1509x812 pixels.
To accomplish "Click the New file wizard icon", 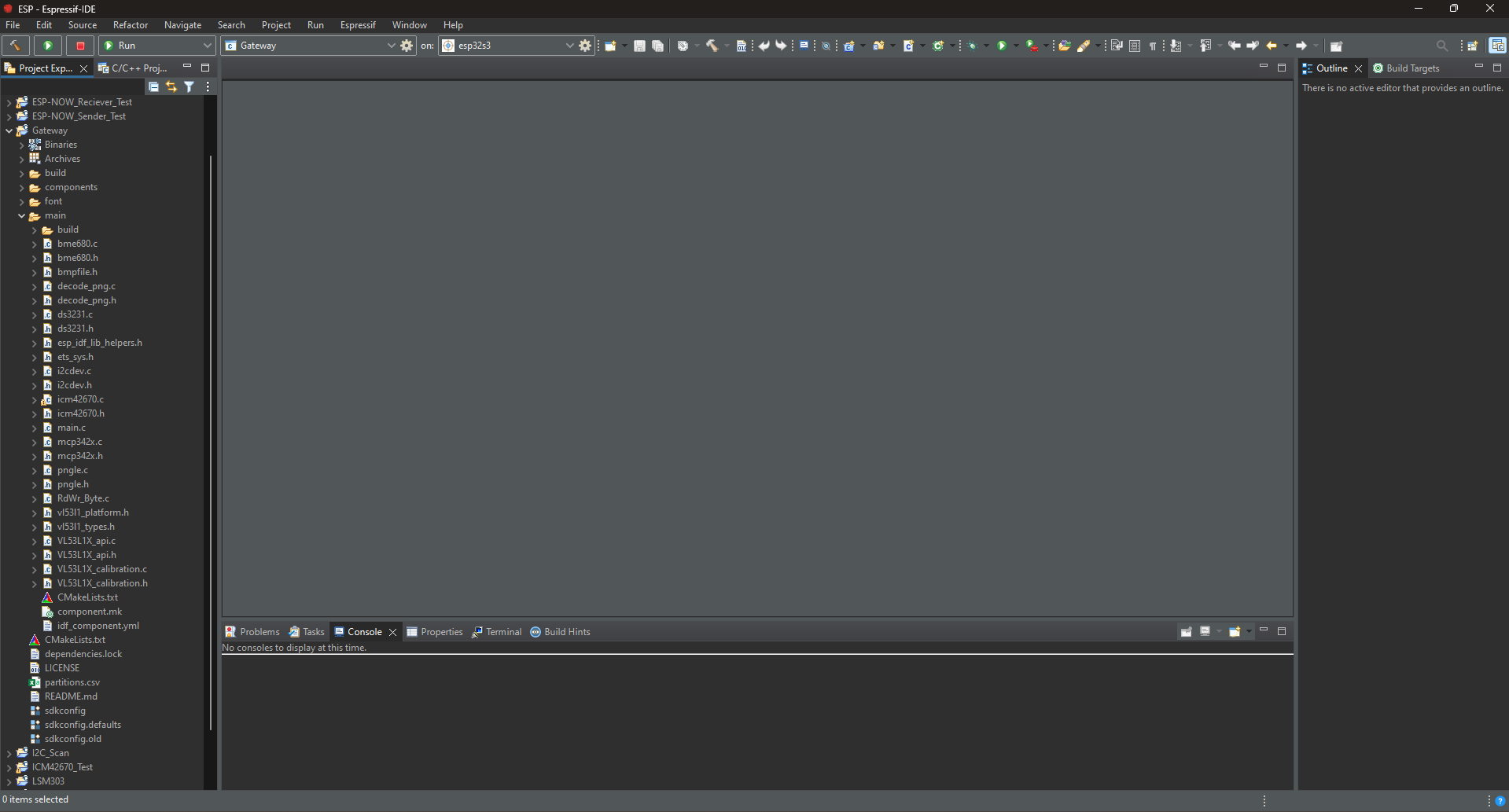I will pyautogui.click(x=610, y=46).
